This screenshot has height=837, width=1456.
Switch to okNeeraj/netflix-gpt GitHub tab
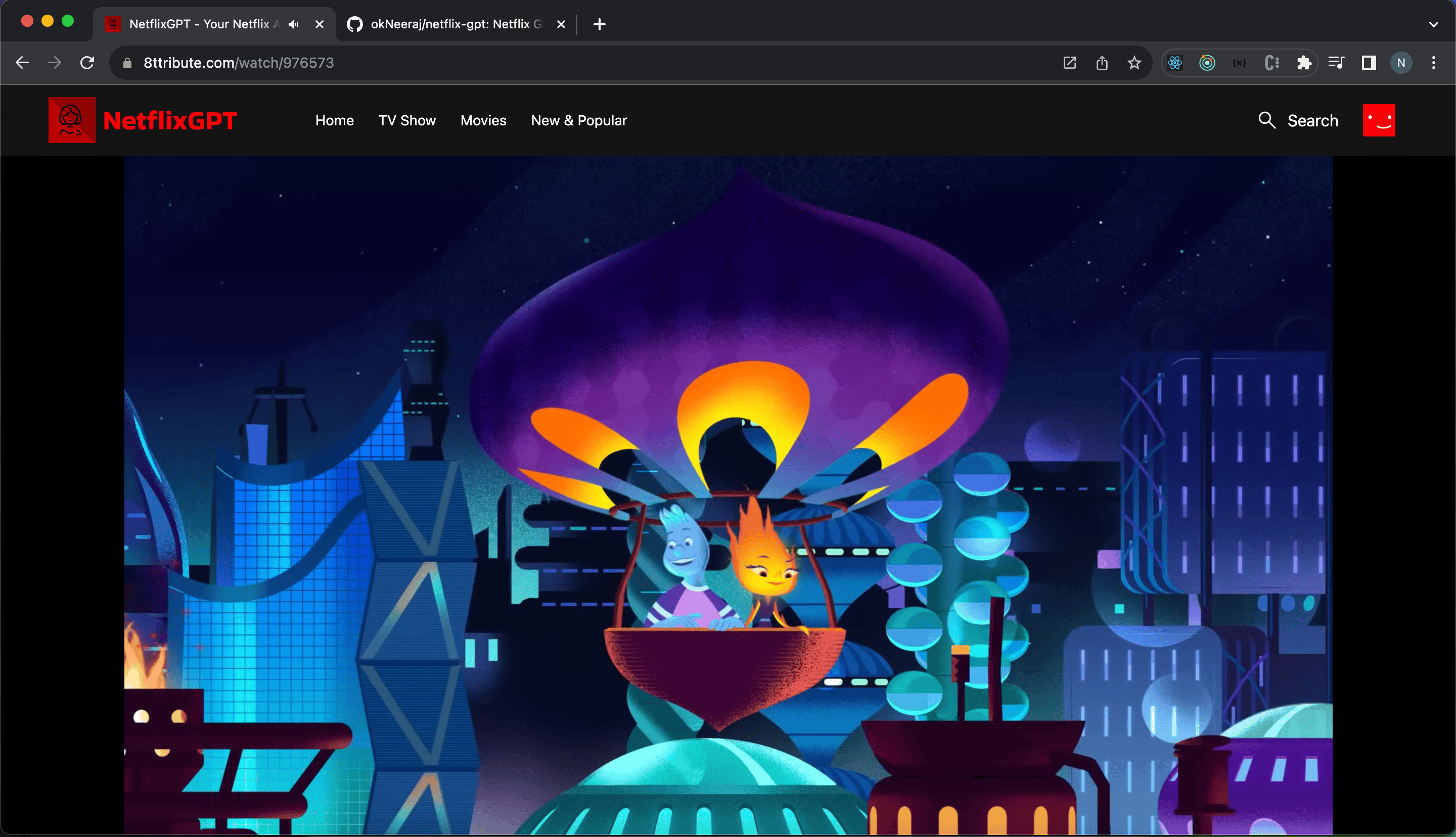[448, 24]
